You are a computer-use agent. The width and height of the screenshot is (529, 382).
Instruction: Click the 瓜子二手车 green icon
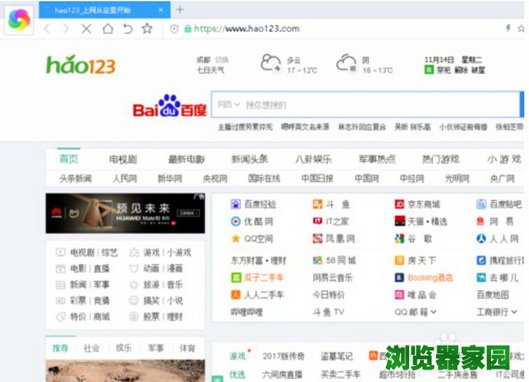tap(236, 277)
